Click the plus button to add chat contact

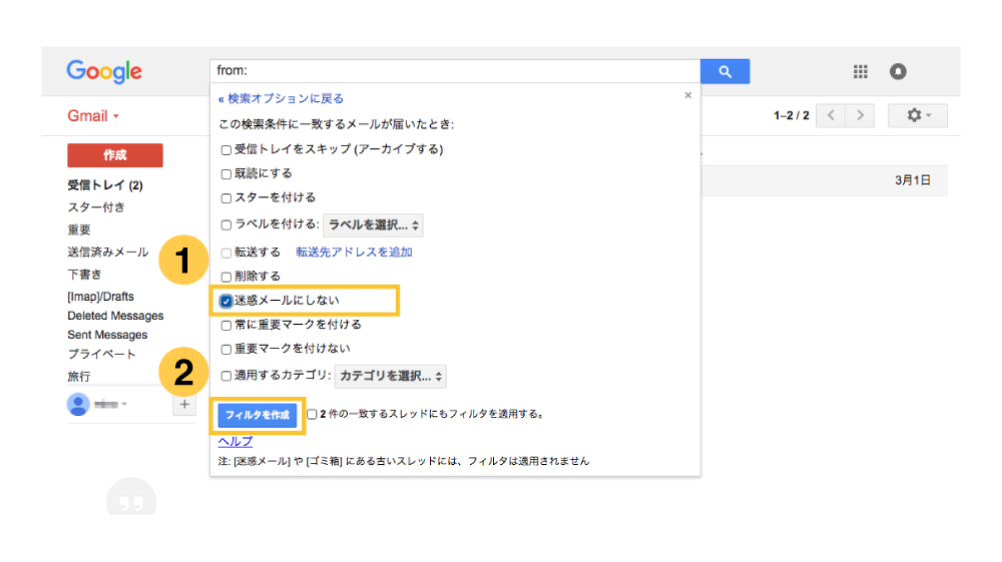click(x=184, y=404)
